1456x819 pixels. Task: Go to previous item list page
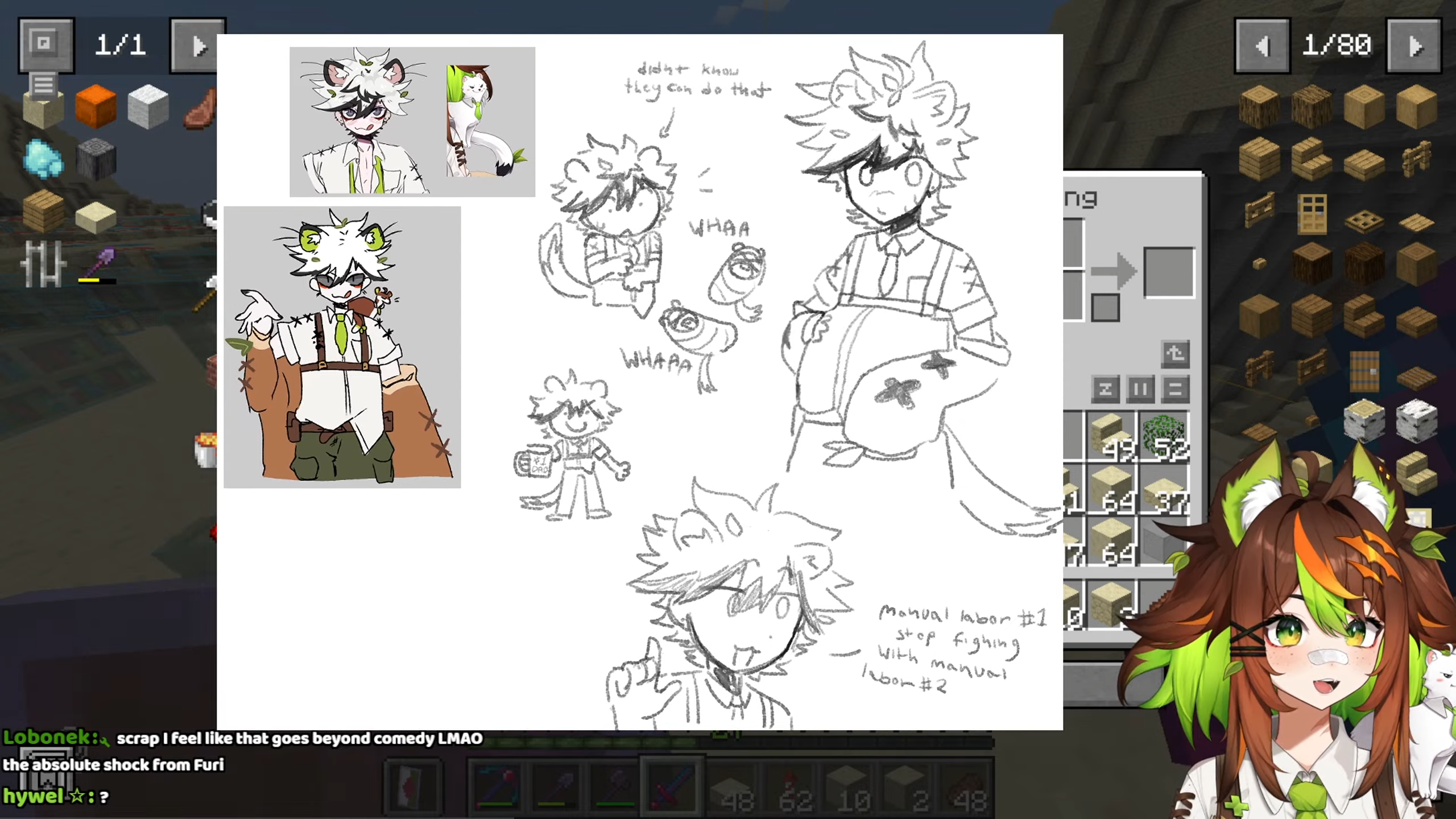pyautogui.click(x=1261, y=45)
